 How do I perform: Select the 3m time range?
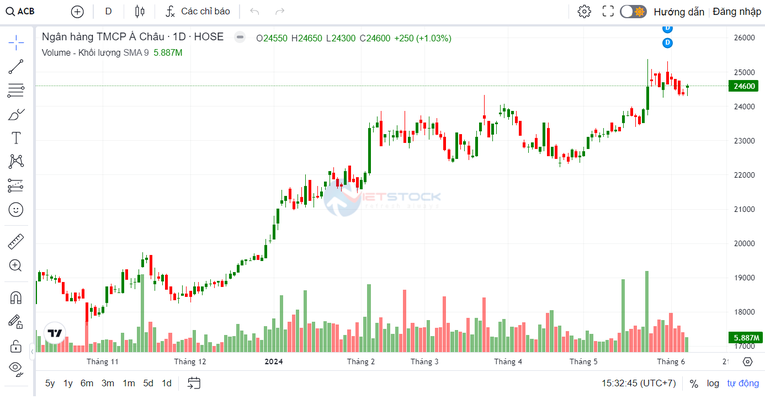click(108, 383)
